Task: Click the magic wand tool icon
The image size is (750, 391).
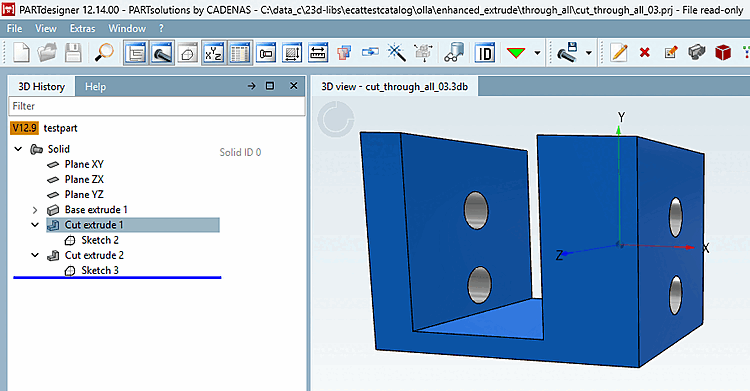Action: click(397, 53)
